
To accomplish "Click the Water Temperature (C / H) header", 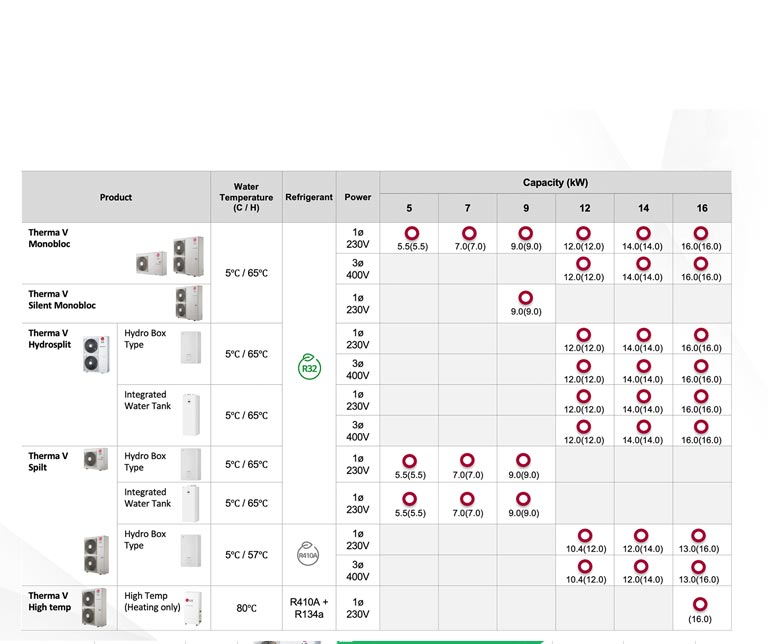I will tap(246, 197).
